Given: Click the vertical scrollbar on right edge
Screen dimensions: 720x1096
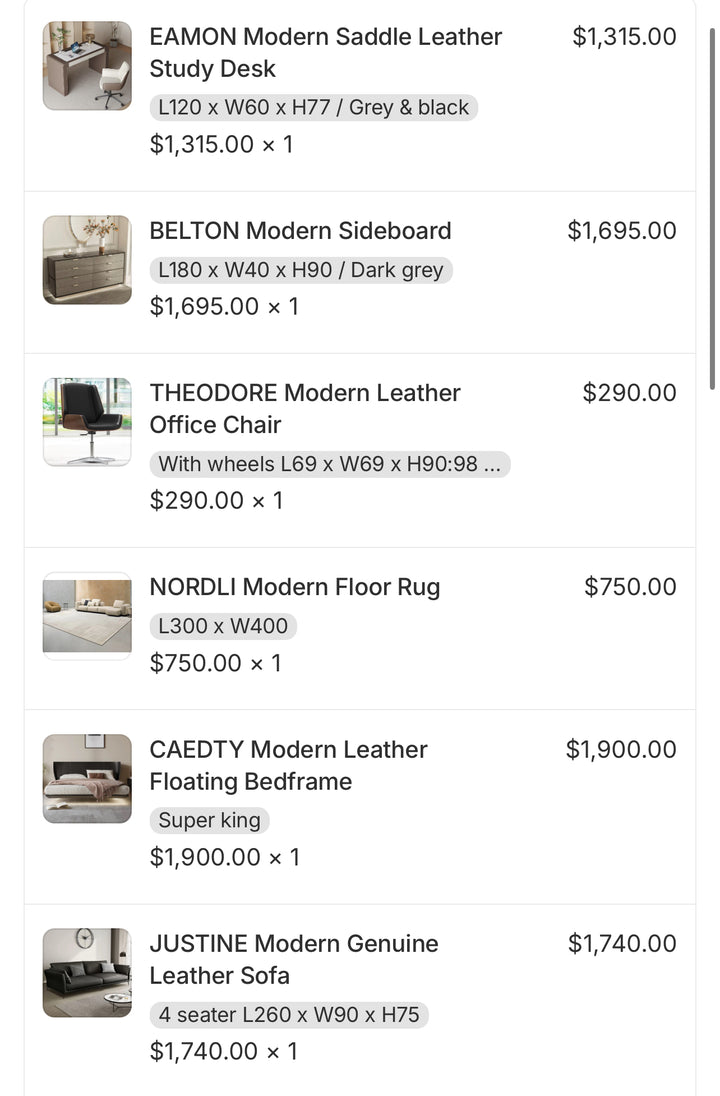Looking at the screenshot, I should (712, 210).
